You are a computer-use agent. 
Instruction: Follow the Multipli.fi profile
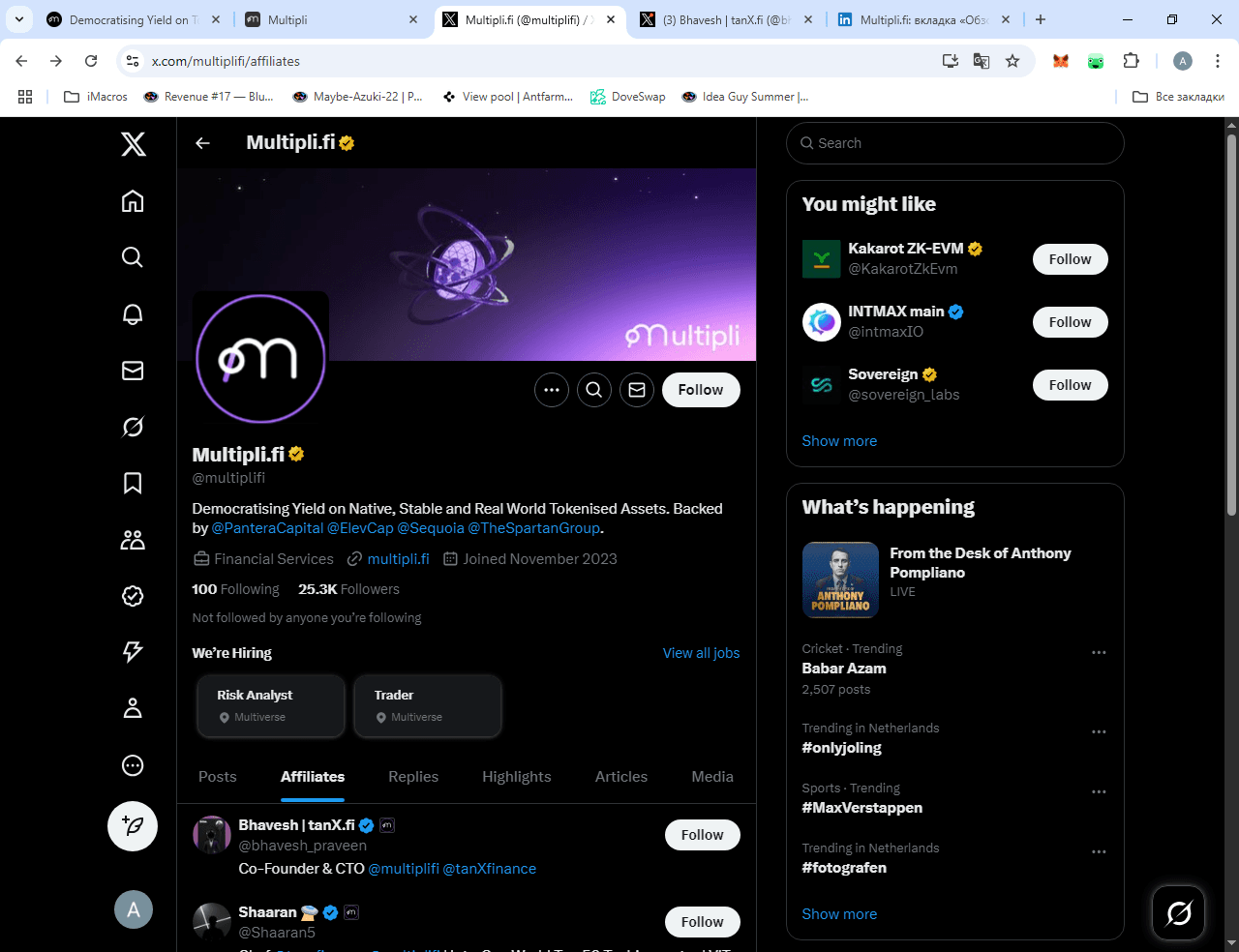[x=701, y=390]
